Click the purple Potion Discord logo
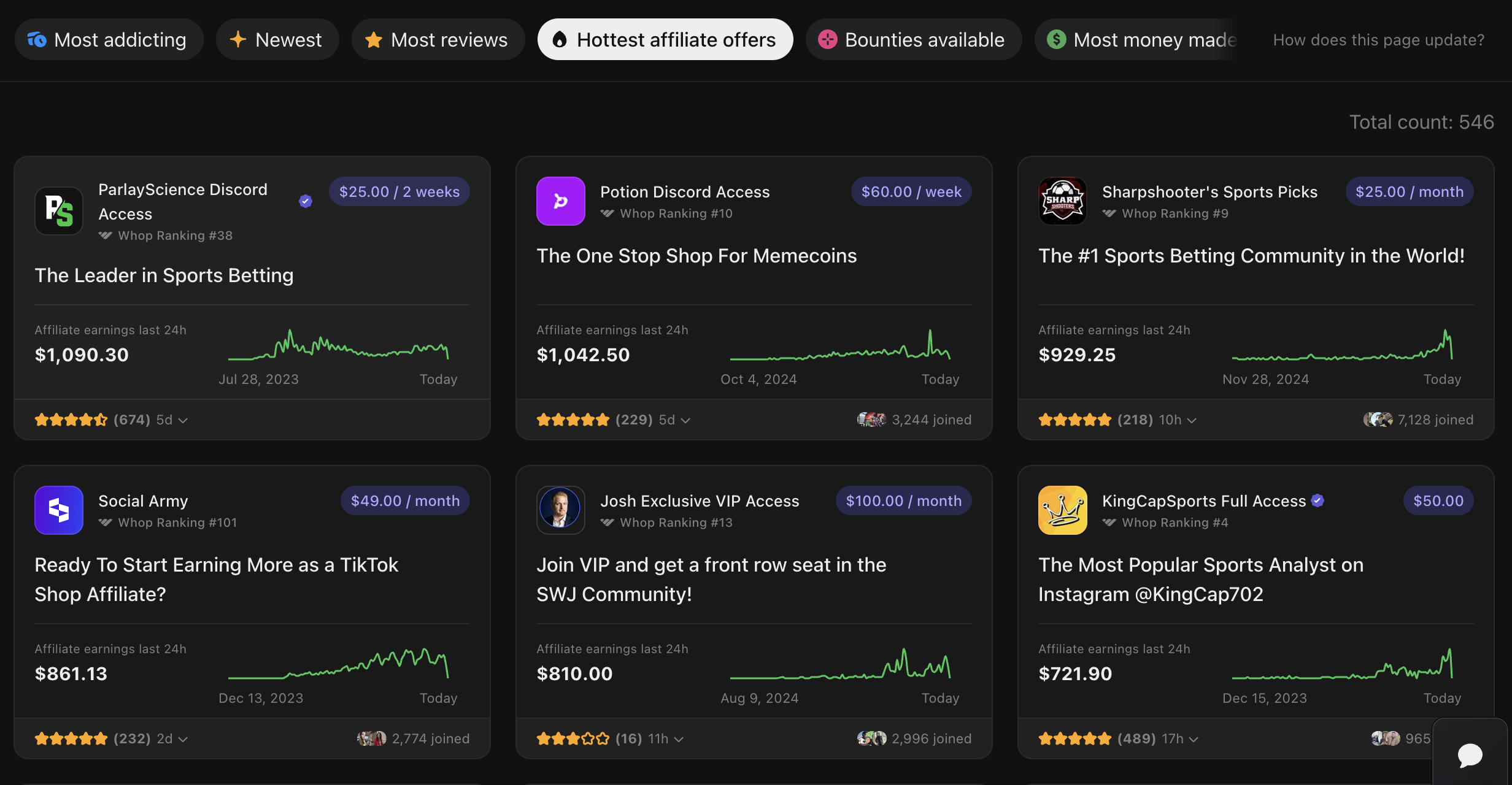Viewport: 1512px width, 785px height. 560,201
